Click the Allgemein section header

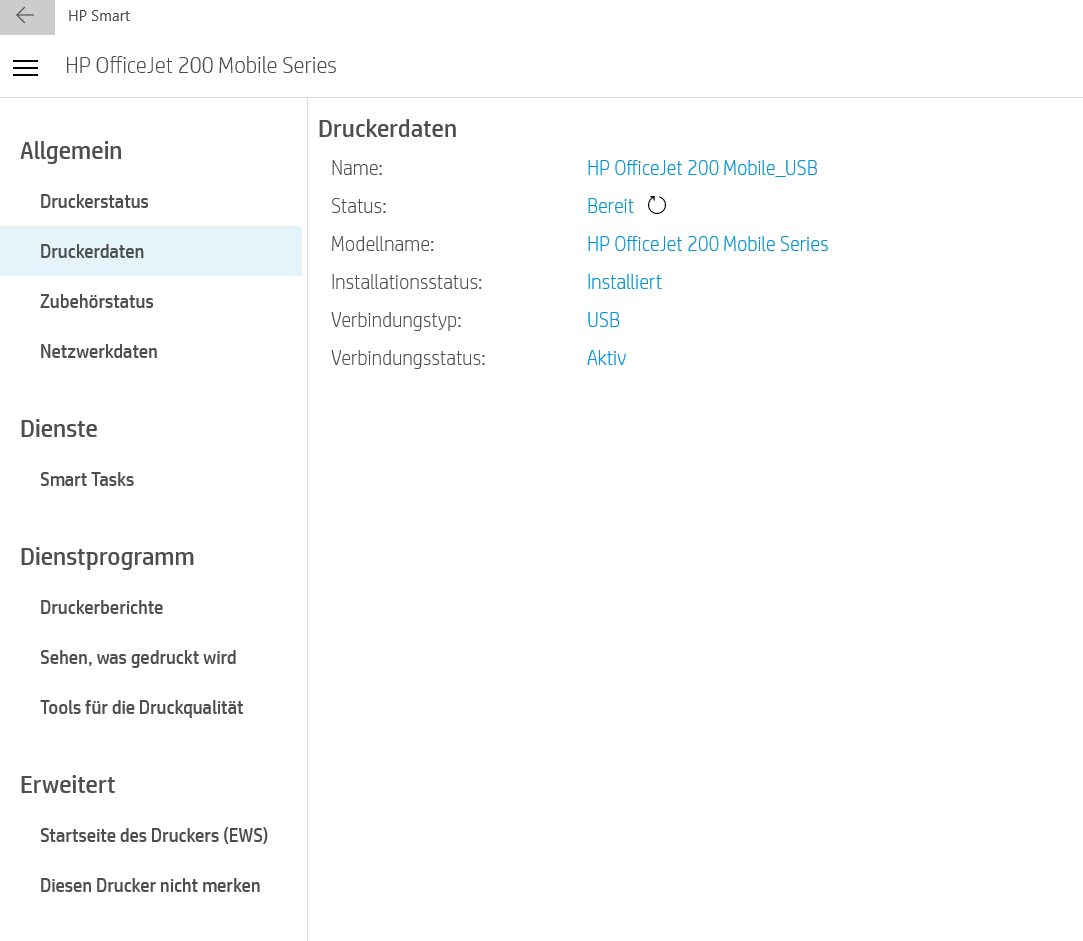click(70, 151)
